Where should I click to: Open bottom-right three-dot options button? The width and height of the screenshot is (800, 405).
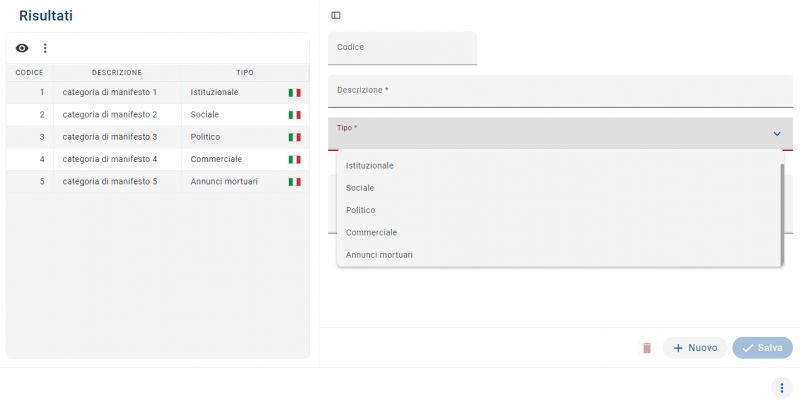(782, 388)
